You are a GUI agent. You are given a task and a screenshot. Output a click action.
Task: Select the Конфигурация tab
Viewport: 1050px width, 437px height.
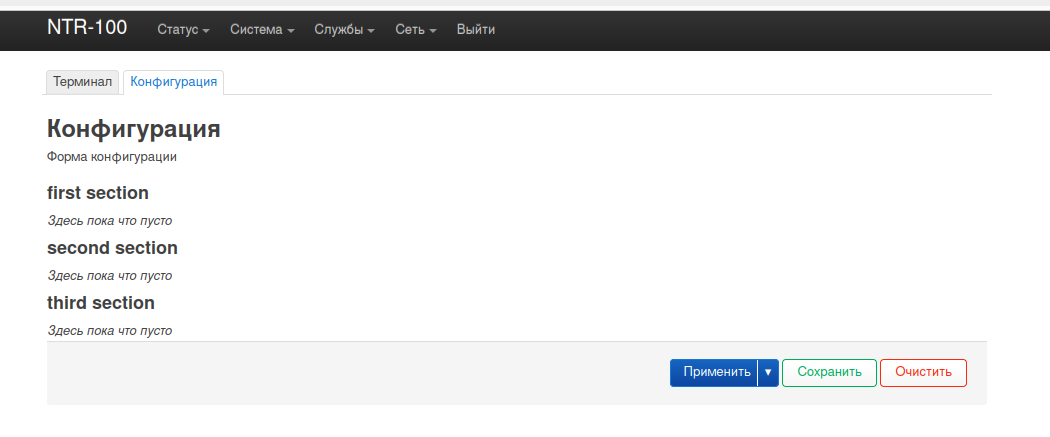pyautogui.click(x=174, y=82)
